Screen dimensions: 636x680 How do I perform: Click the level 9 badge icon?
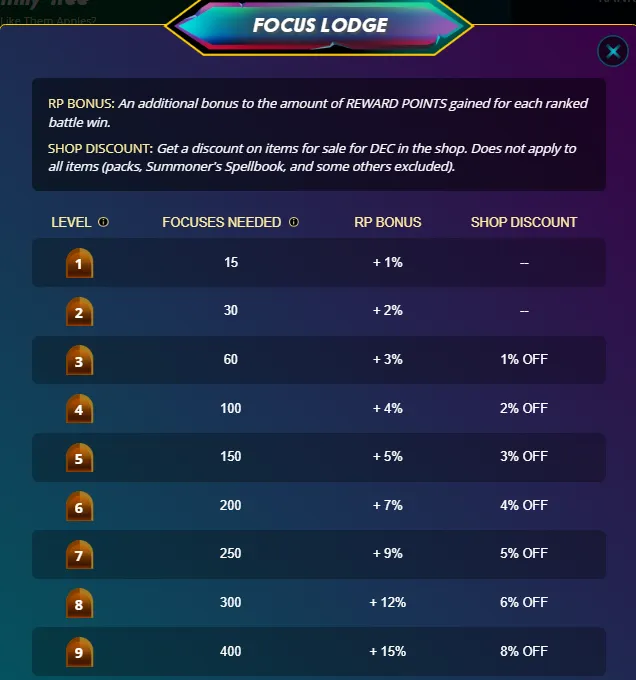click(x=79, y=652)
